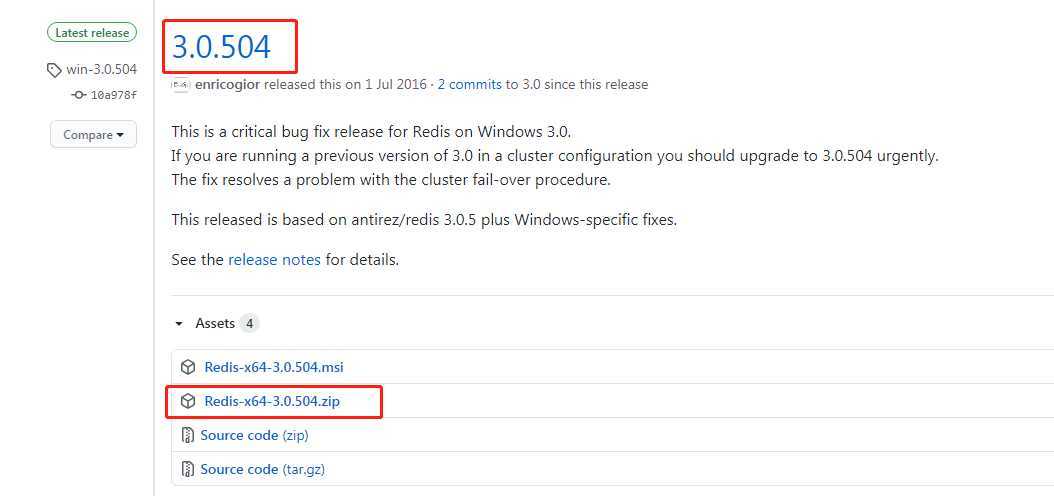Click the file icon for Source code (tar.gz)

pos(188,469)
